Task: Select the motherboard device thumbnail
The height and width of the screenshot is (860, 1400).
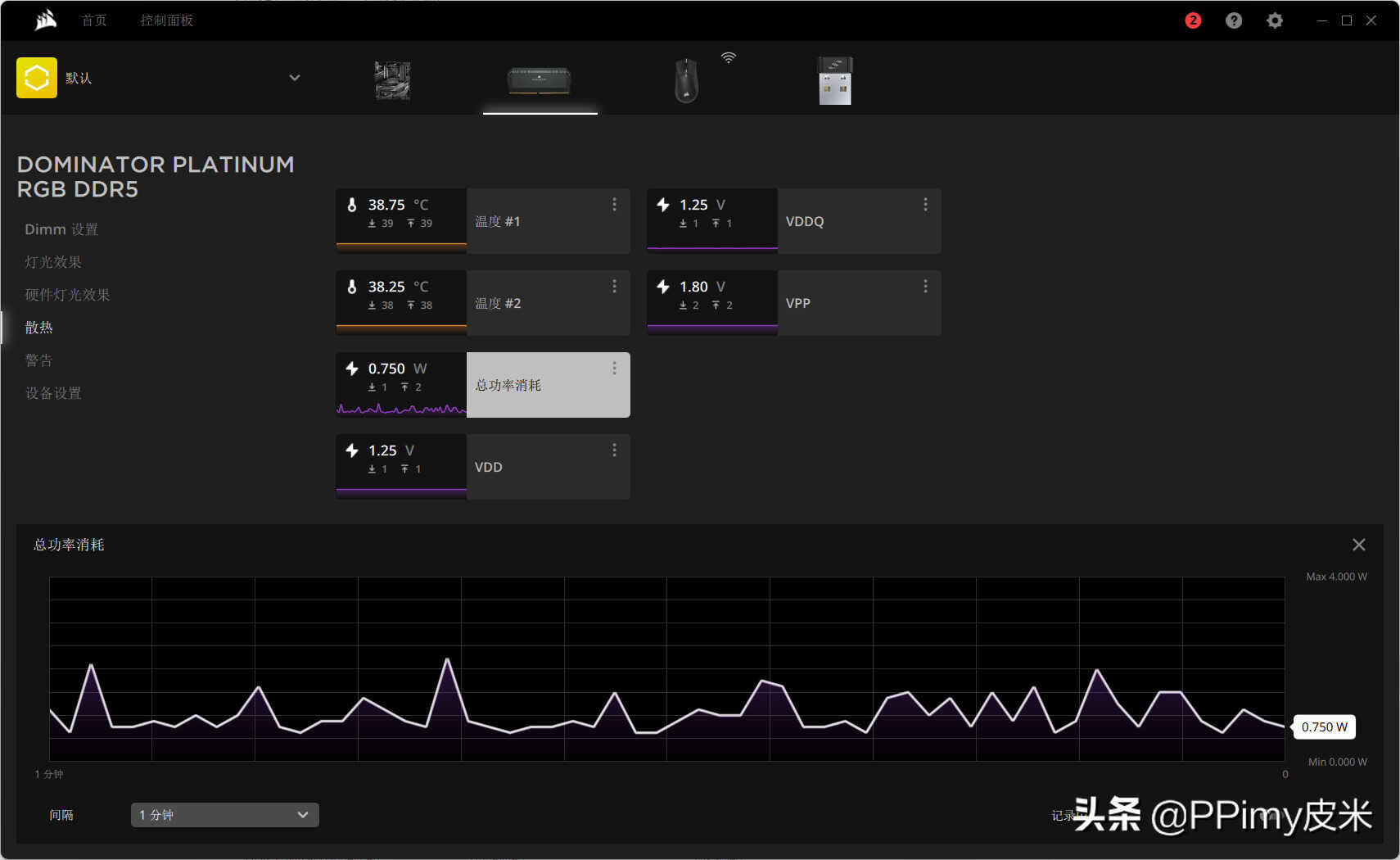Action: point(393,81)
